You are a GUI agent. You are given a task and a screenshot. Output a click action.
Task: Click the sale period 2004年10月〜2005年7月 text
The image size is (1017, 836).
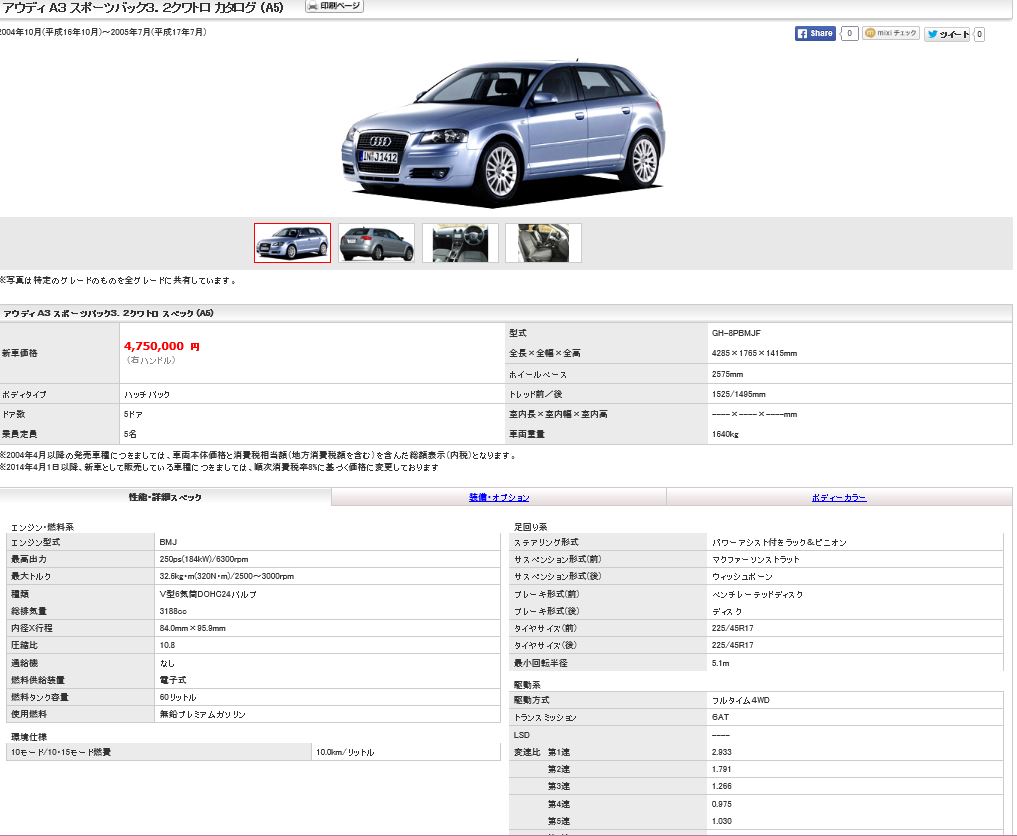tap(103, 32)
